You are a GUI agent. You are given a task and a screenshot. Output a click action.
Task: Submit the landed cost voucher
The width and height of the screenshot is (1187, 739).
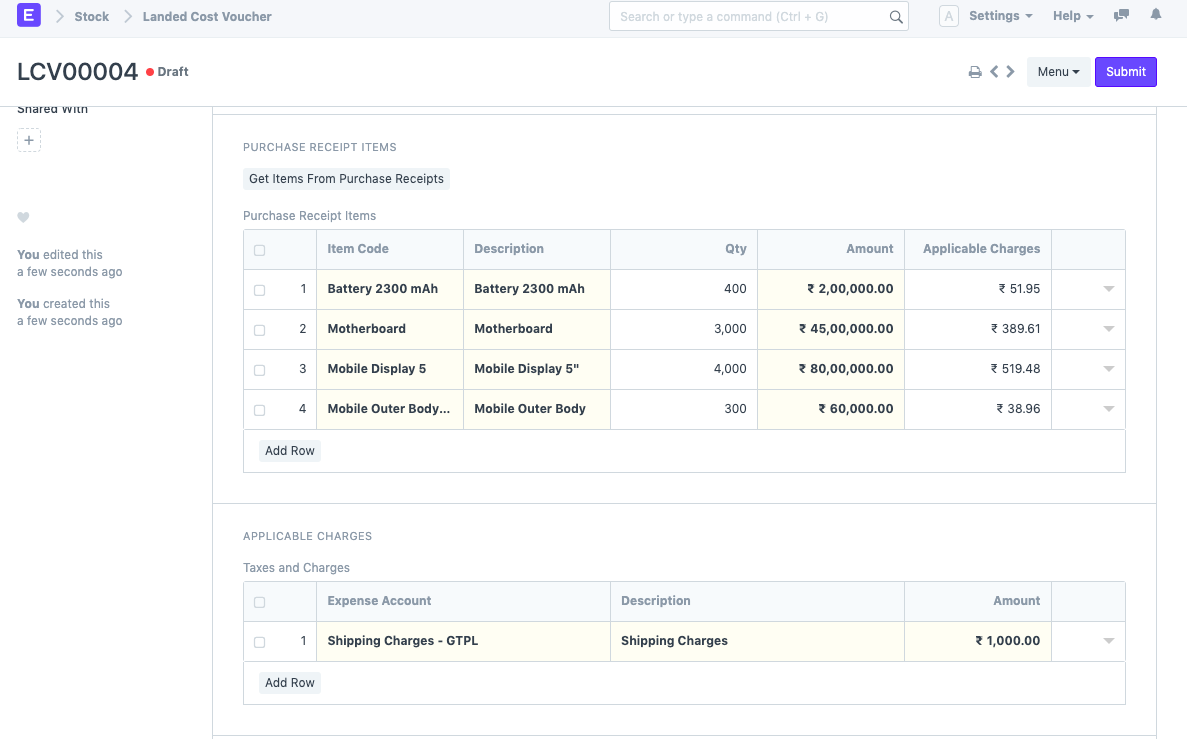[1125, 72]
